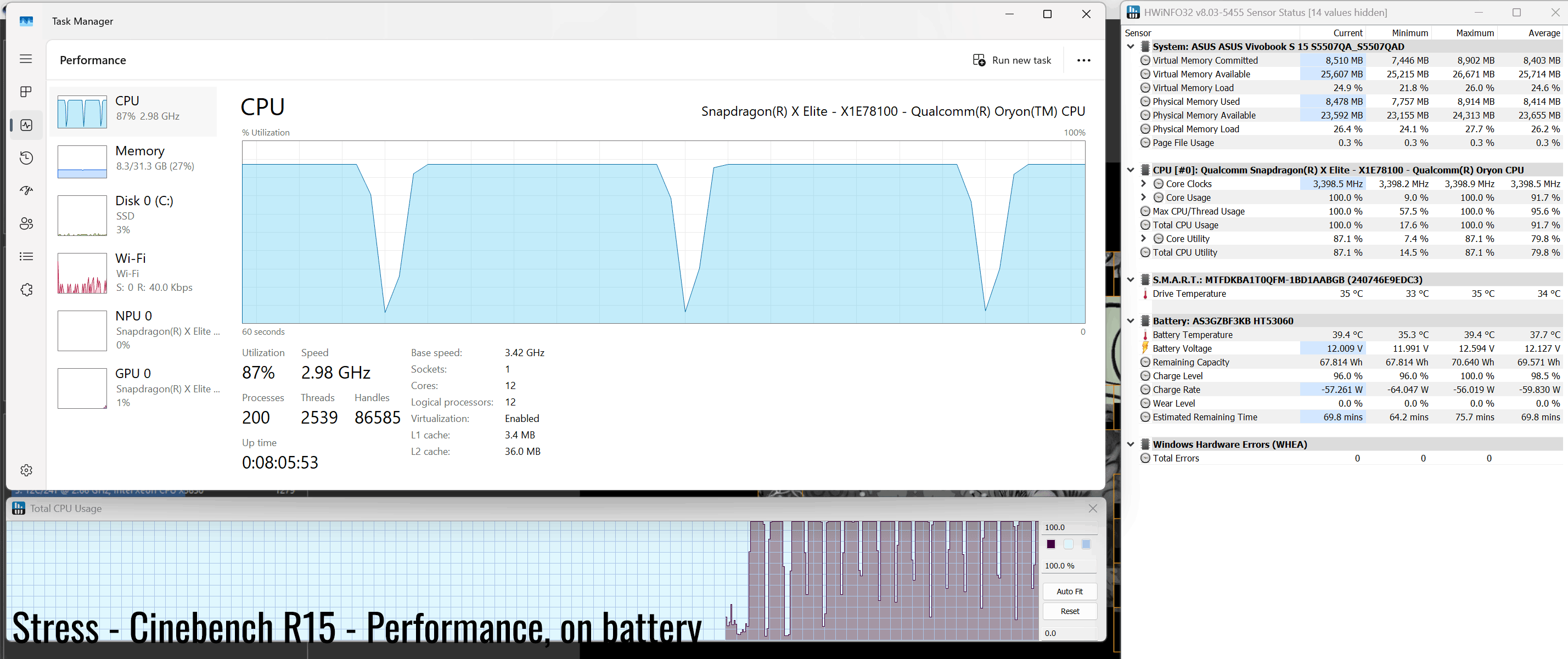Click the Up time value 0:08:05:53
The height and width of the screenshot is (659, 1568).
(280, 463)
